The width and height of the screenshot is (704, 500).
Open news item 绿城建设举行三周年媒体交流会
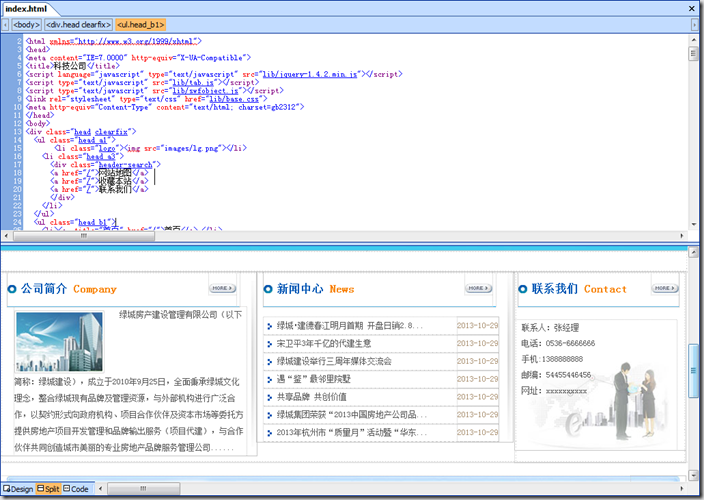334,361
